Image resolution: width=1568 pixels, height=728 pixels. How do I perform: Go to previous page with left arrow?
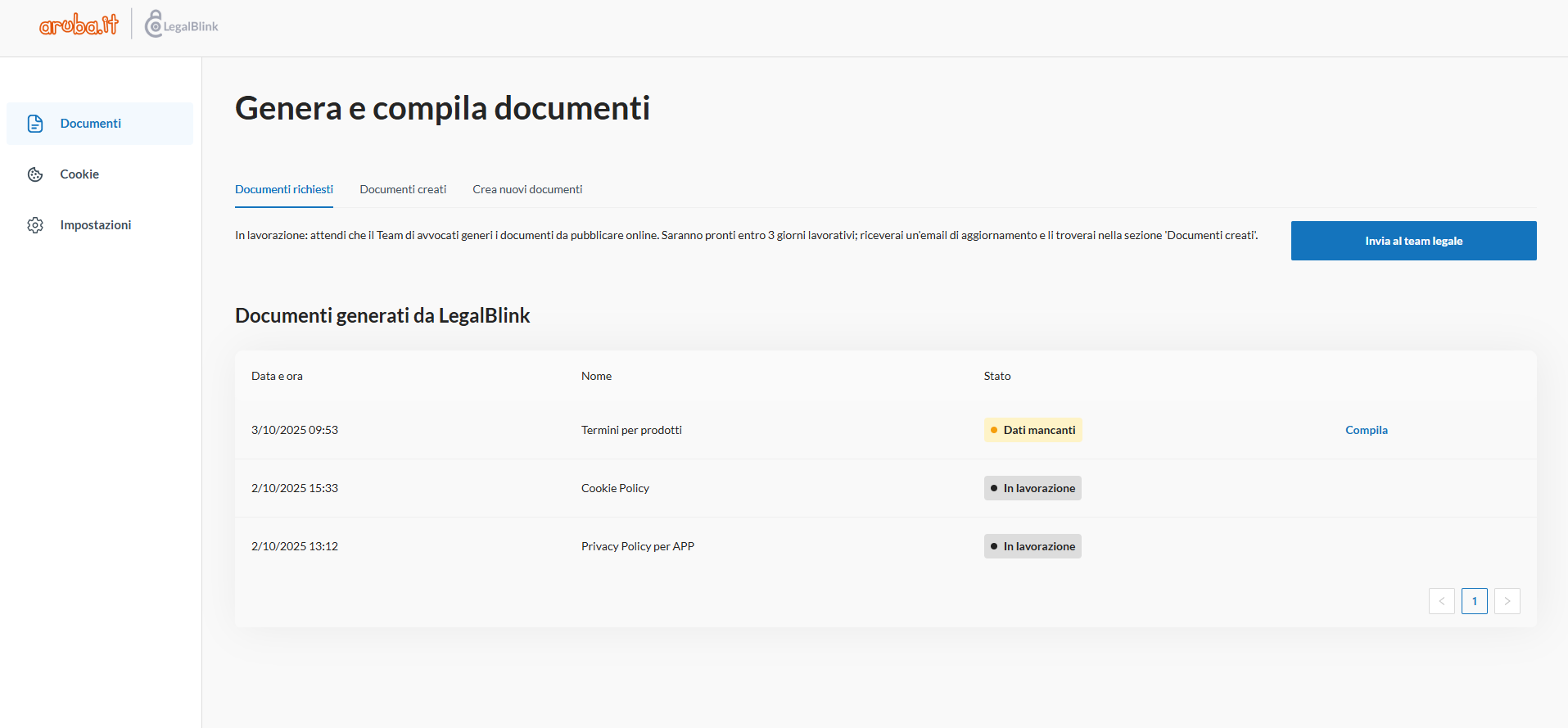1441,601
